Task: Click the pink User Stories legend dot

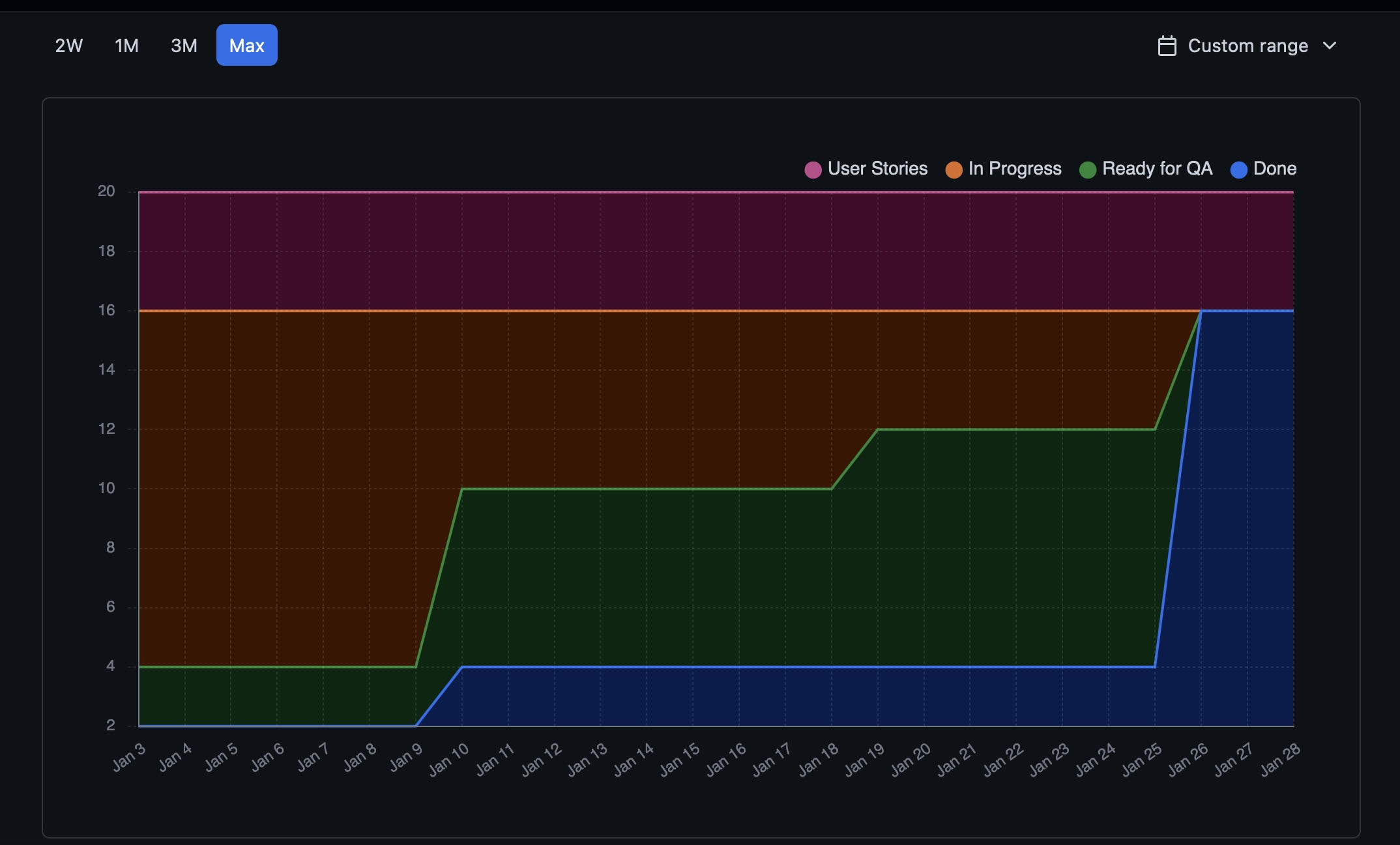Action: click(x=813, y=169)
